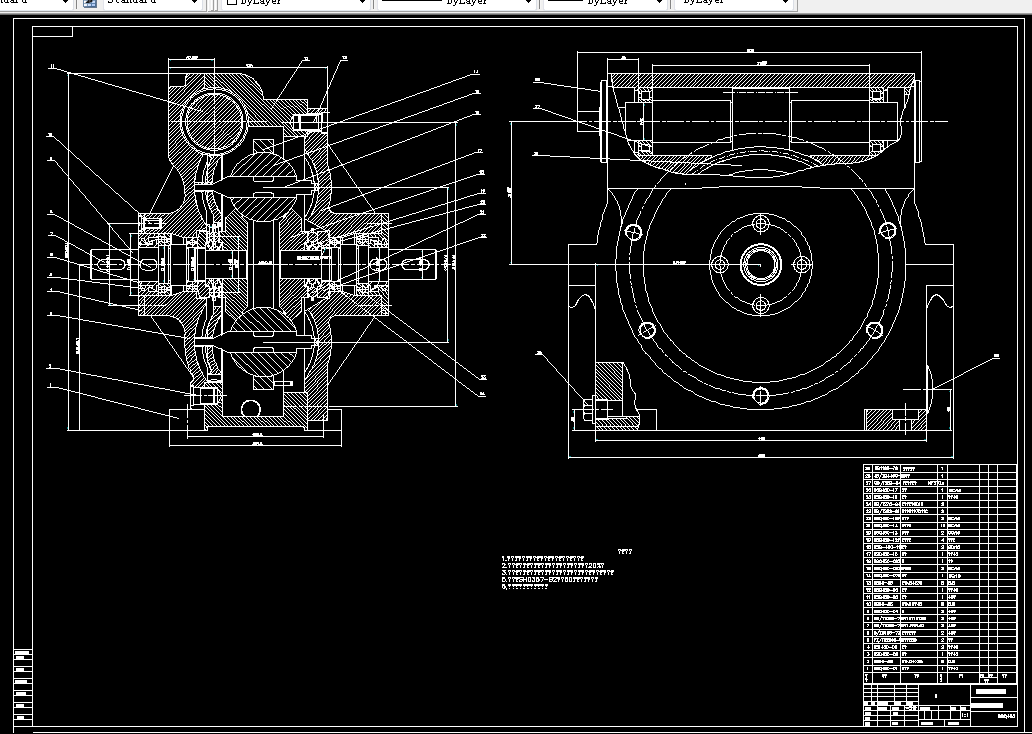Select the oil drain circle at housing bottom
Image resolution: width=1032 pixels, height=734 pixels.
tap(251, 409)
